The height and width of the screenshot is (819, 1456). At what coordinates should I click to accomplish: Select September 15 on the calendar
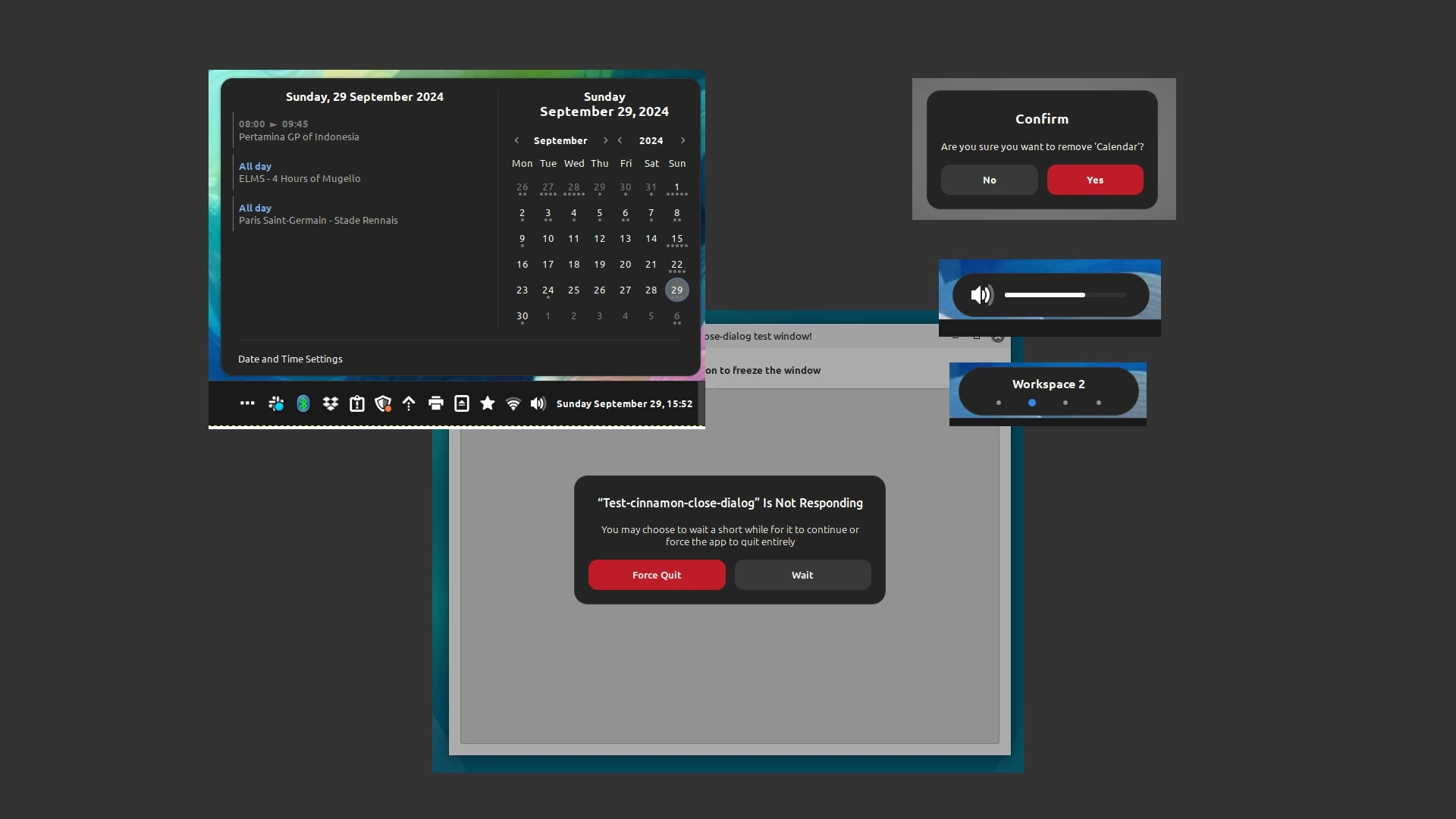point(677,238)
